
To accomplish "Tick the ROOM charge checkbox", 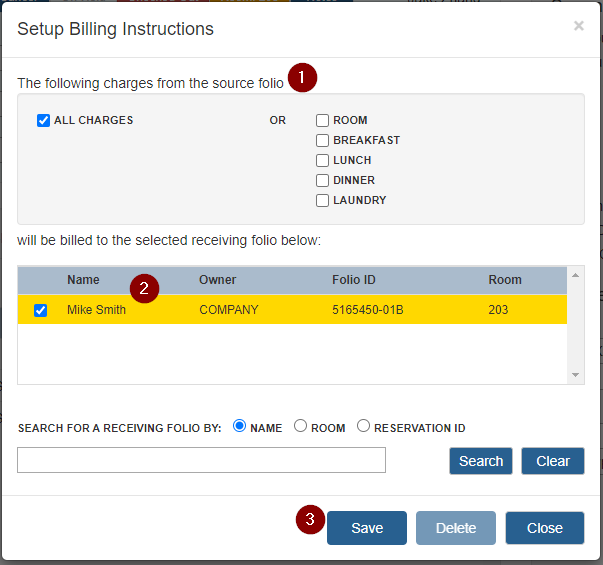I will click(322, 120).
